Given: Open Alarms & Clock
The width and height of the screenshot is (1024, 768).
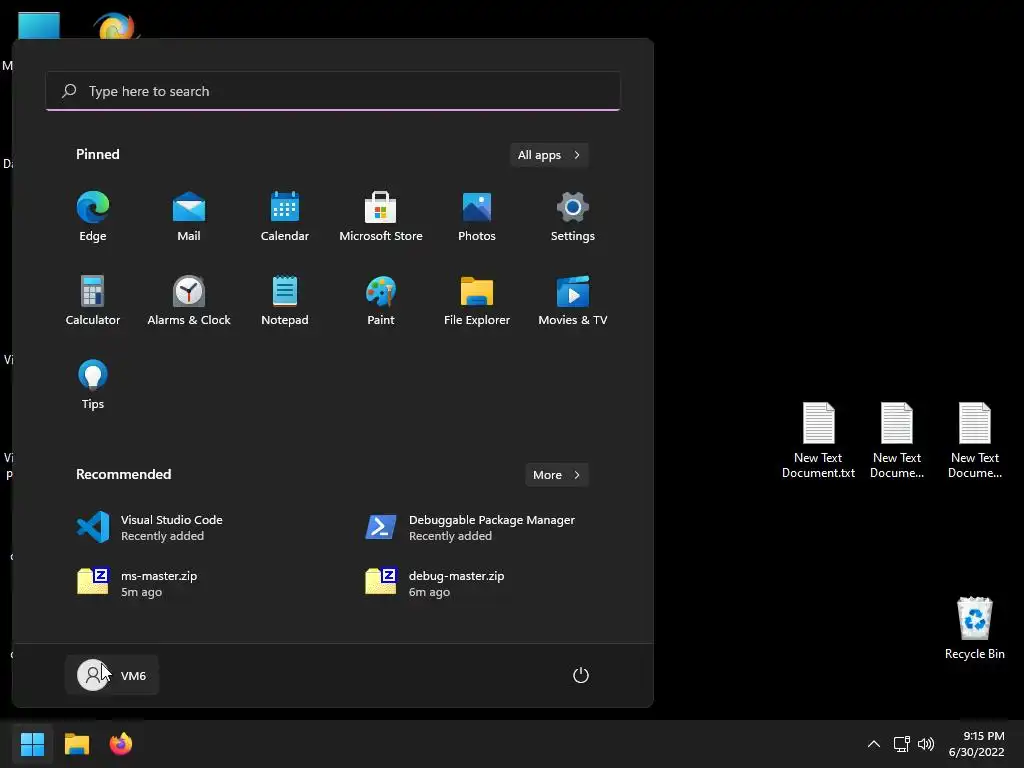Looking at the screenshot, I should pos(189,300).
